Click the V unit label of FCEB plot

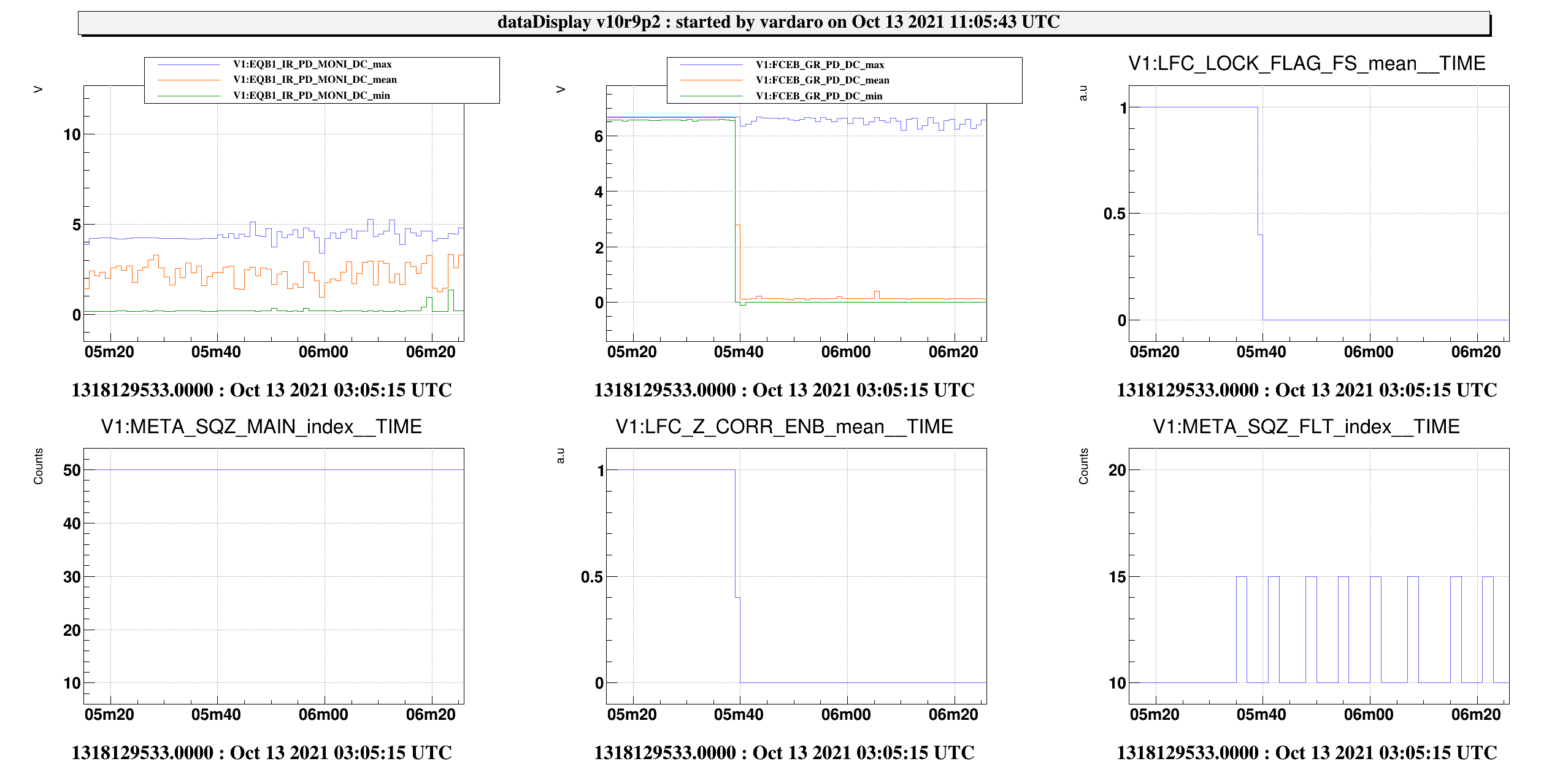561,90
